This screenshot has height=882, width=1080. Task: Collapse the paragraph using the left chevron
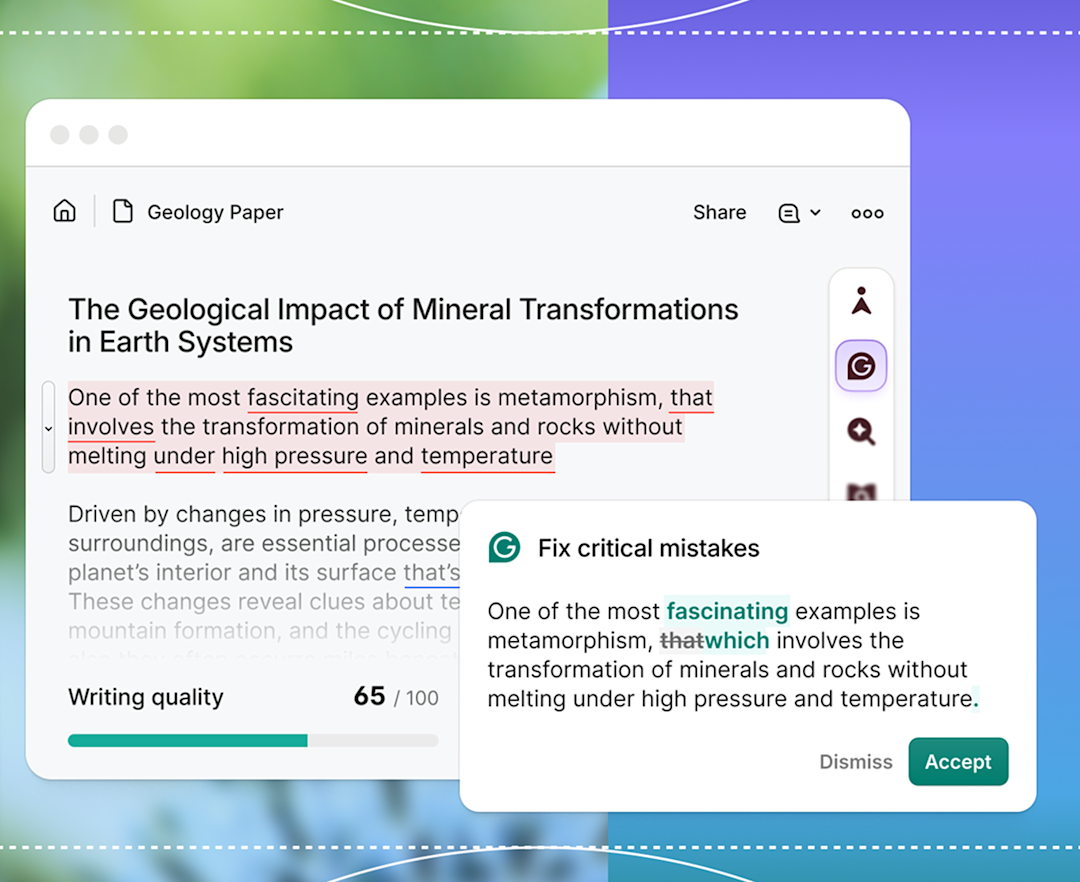pyautogui.click(x=48, y=428)
